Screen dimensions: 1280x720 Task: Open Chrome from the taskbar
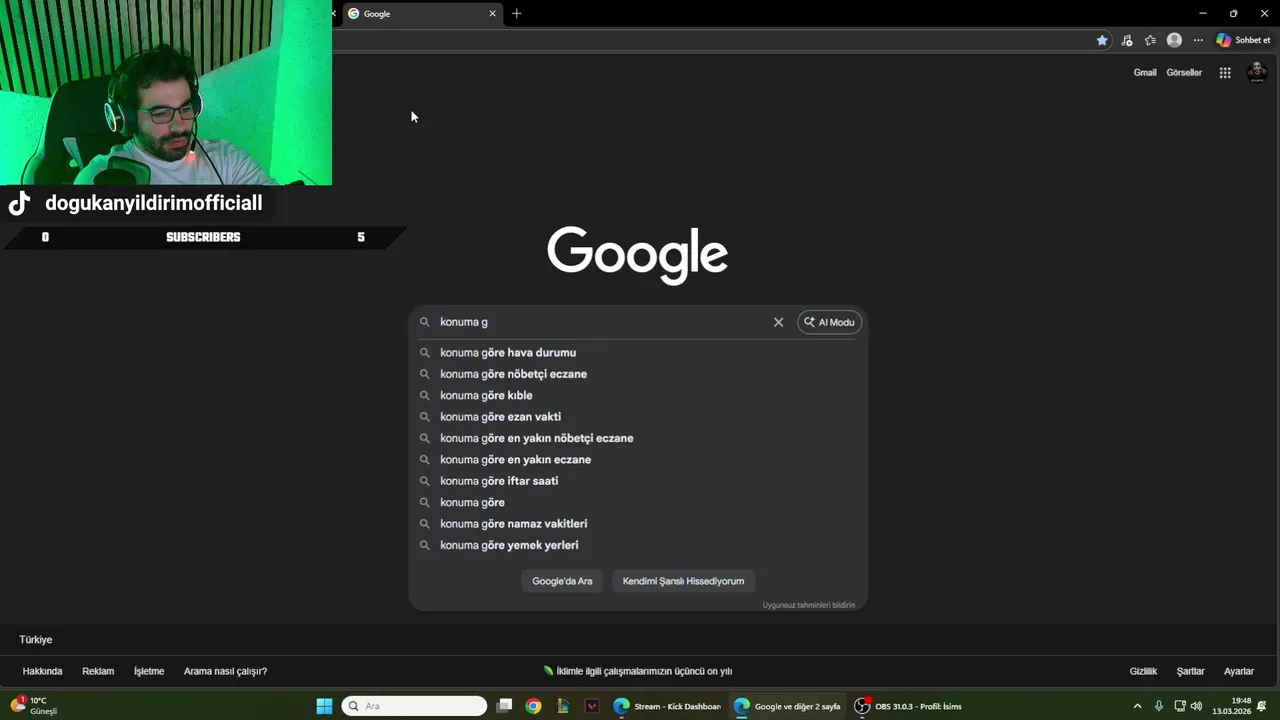534,706
